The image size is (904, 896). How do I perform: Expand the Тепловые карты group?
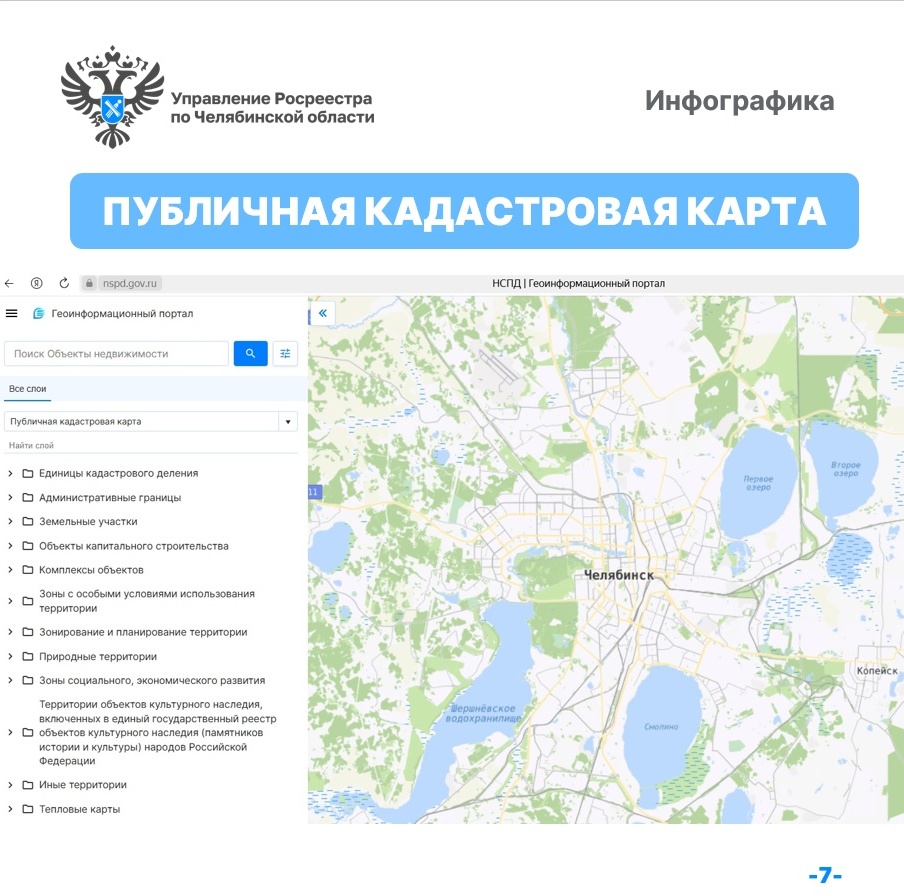coord(10,809)
